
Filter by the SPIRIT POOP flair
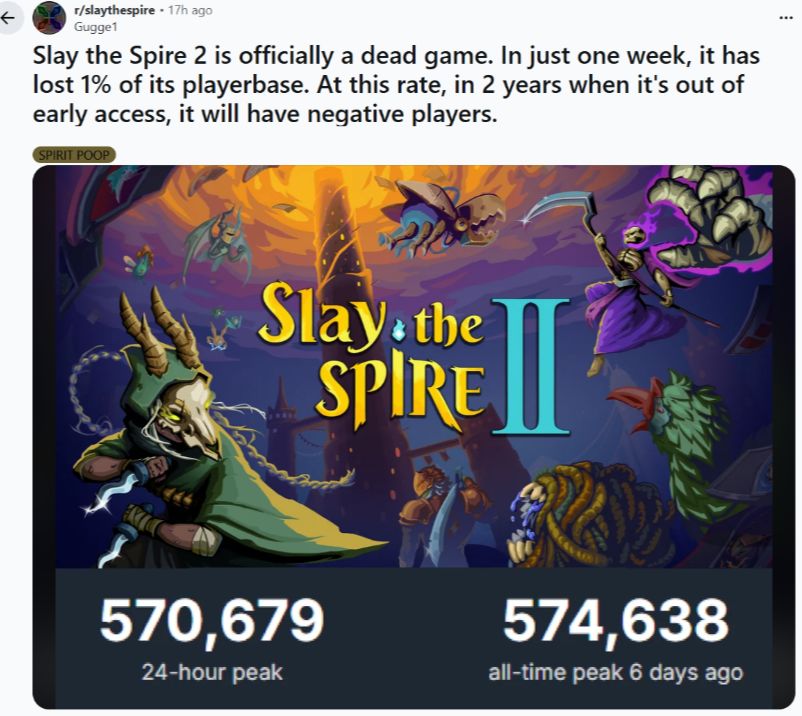click(x=74, y=155)
